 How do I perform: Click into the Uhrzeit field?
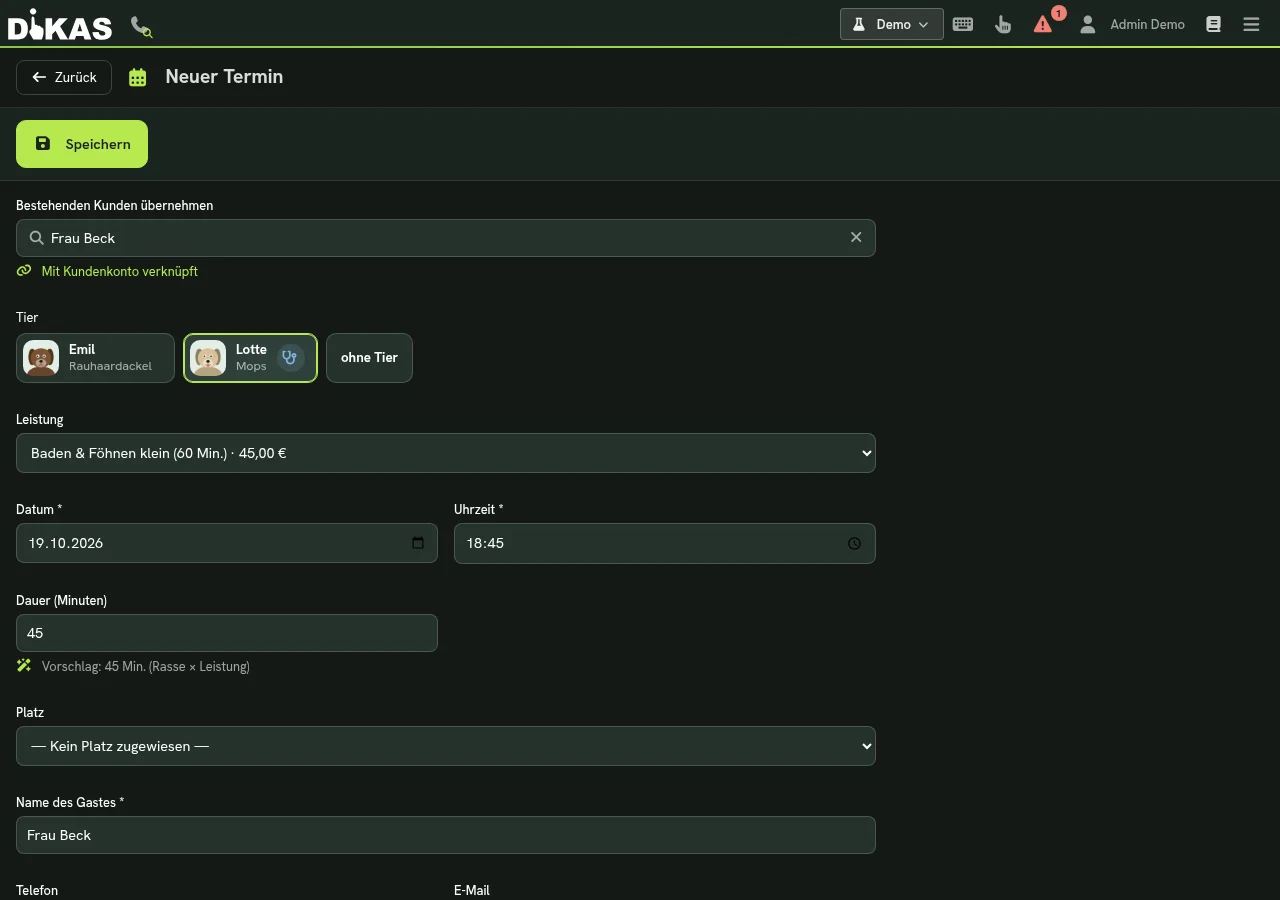coord(665,543)
